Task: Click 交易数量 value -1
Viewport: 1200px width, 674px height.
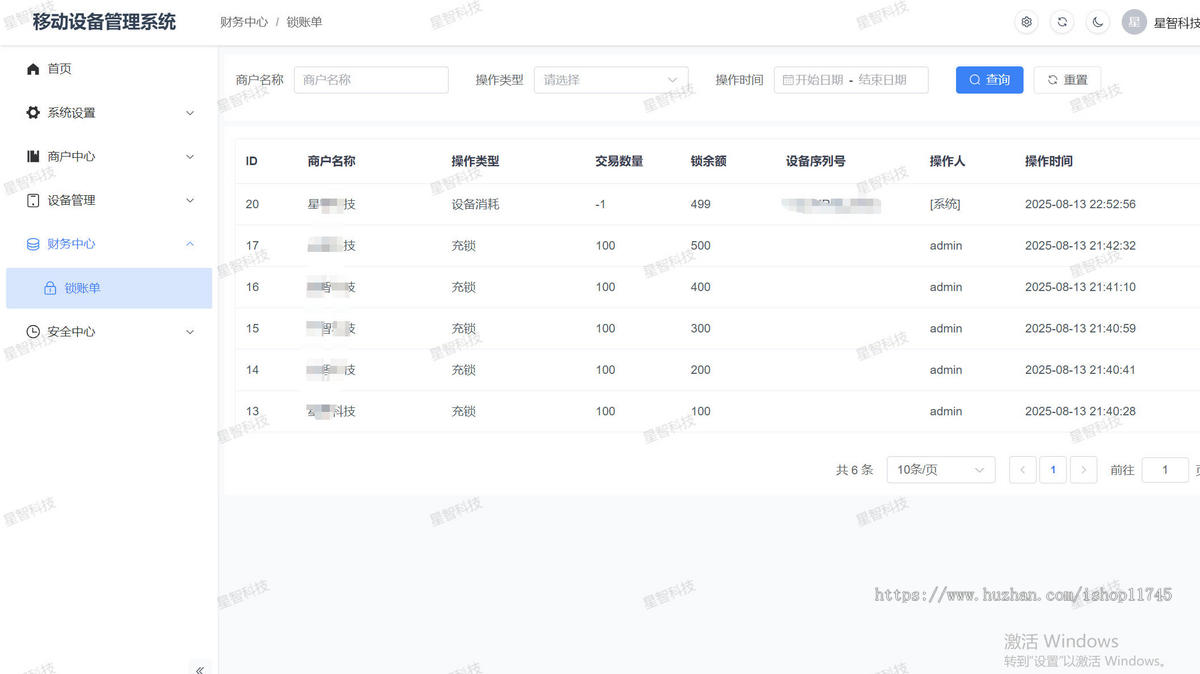Action: point(600,204)
